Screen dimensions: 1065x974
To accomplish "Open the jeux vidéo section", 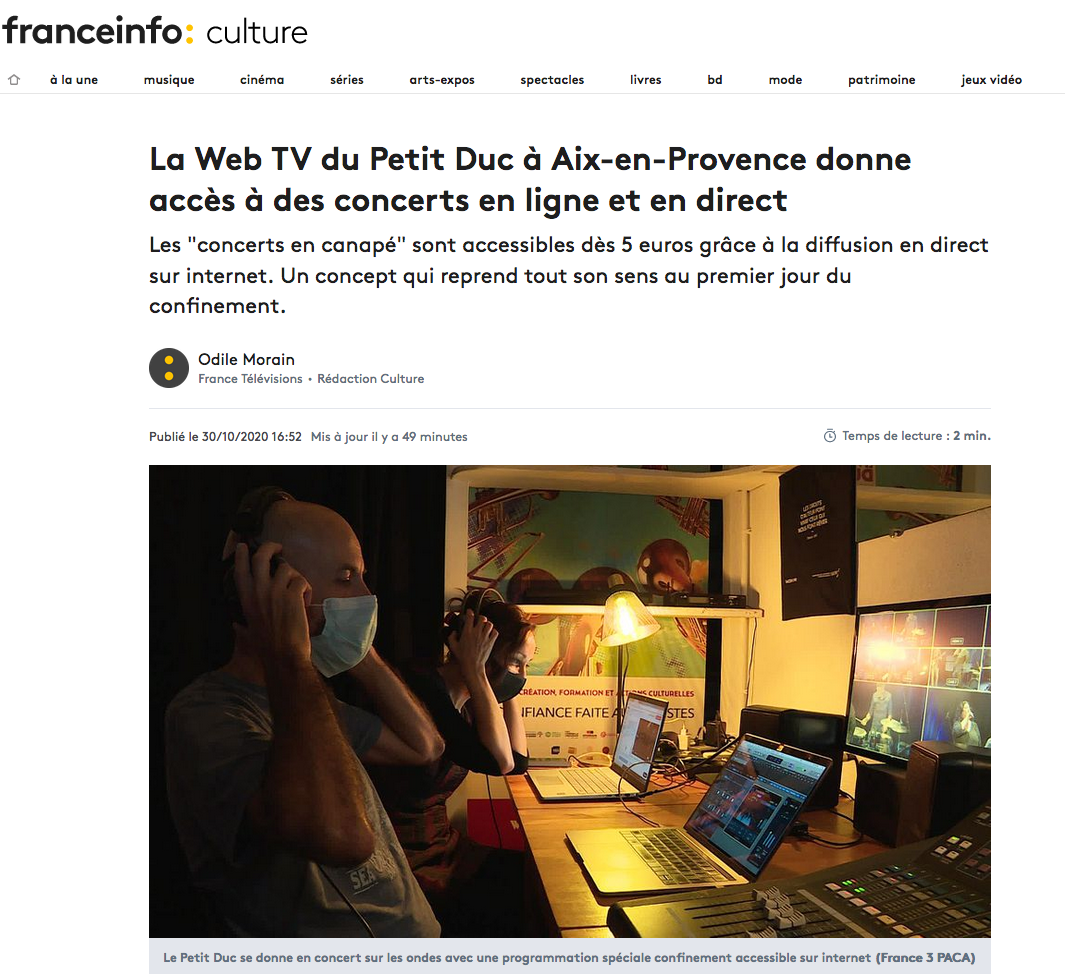I will click(992, 79).
